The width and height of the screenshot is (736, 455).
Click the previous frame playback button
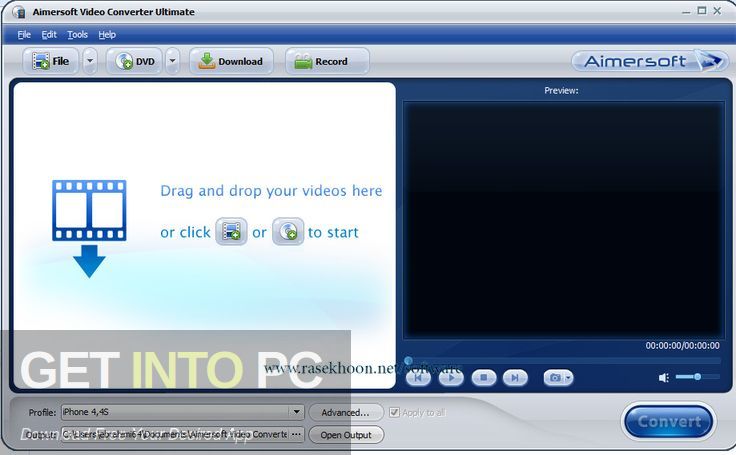418,378
